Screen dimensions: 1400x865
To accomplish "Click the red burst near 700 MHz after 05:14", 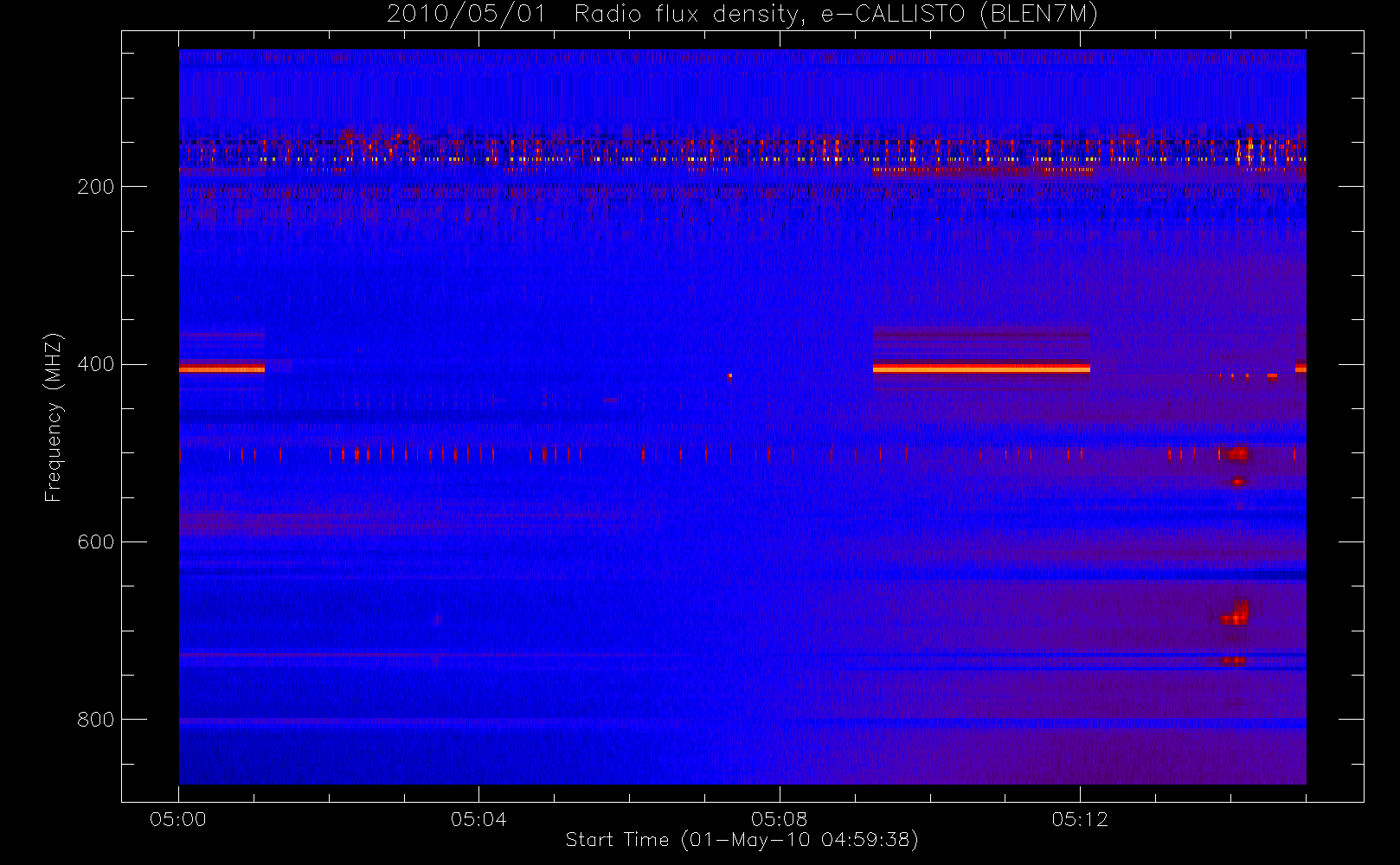I will point(1236,612).
